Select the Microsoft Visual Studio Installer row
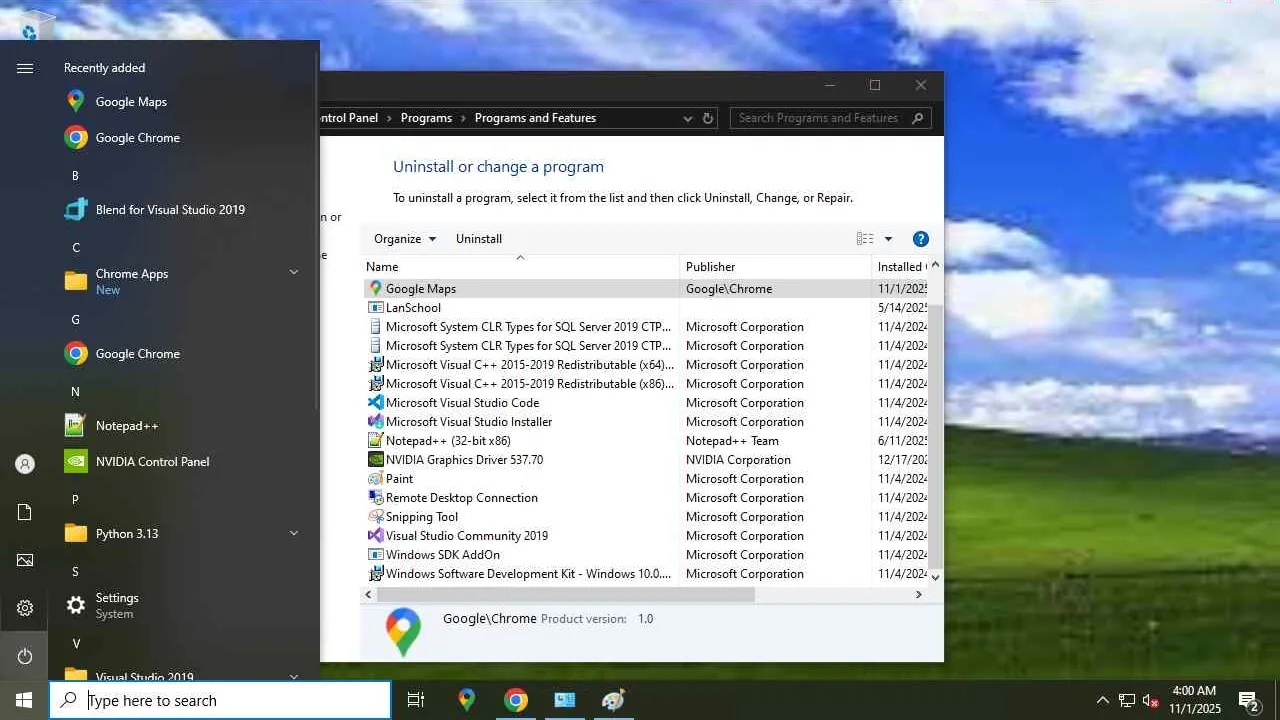Viewport: 1280px width, 720px height. 645,422
